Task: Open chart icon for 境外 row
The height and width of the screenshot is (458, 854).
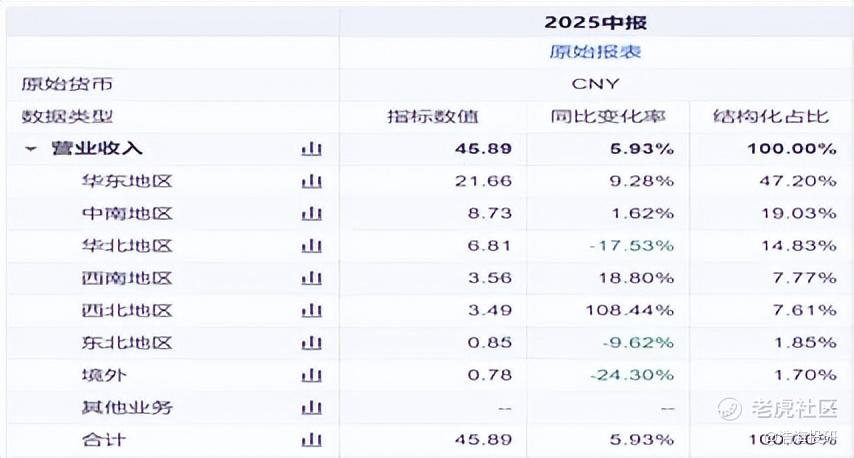Action: (312, 374)
